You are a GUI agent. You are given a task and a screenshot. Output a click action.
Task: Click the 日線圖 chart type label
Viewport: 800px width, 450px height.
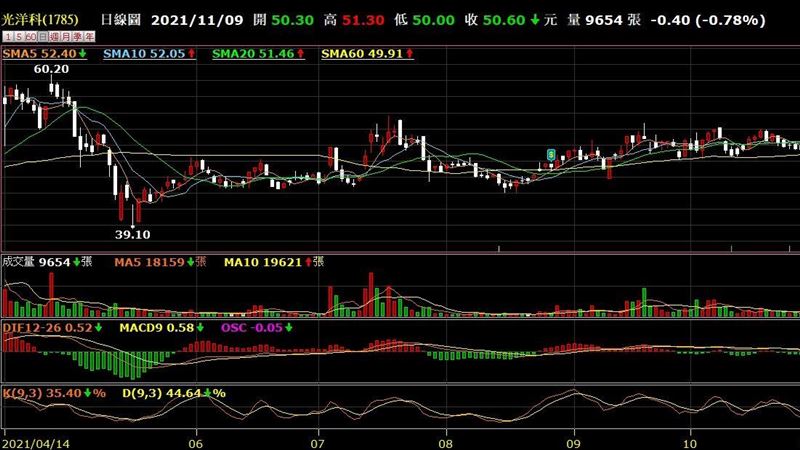120,20
